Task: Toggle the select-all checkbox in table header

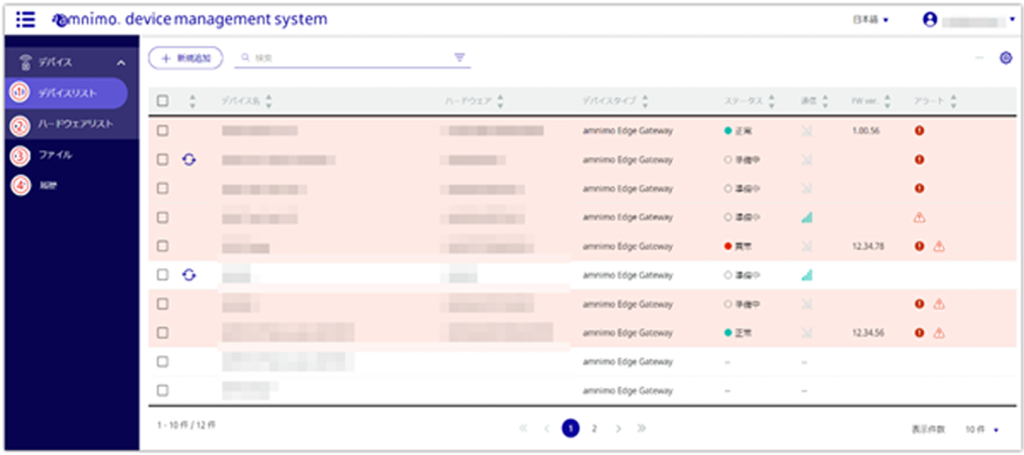Action: tap(163, 101)
